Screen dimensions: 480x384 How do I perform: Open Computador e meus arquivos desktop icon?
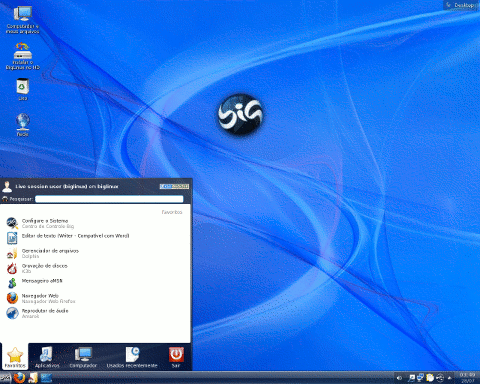(x=23, y=20)
